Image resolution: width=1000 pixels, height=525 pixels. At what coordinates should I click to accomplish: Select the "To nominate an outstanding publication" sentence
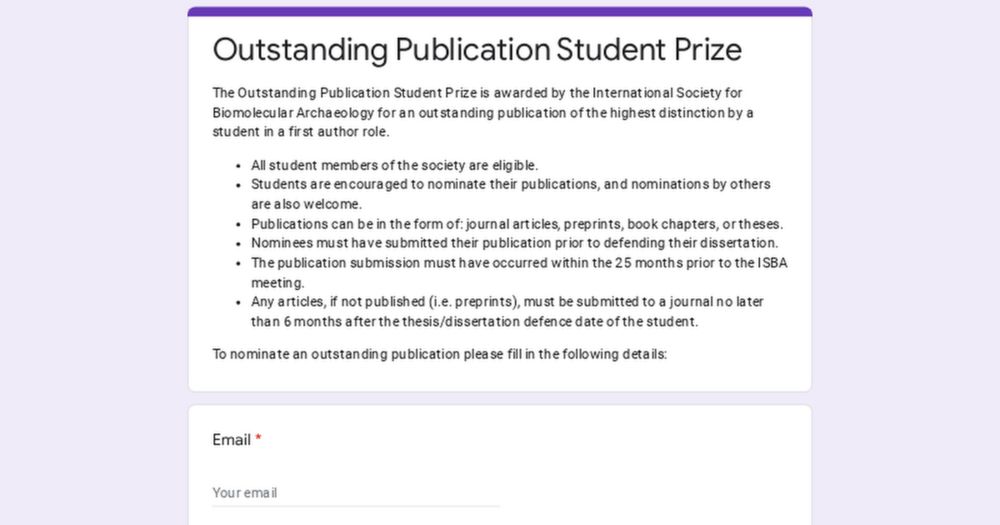pyautogui.click(x=439, y=354)
